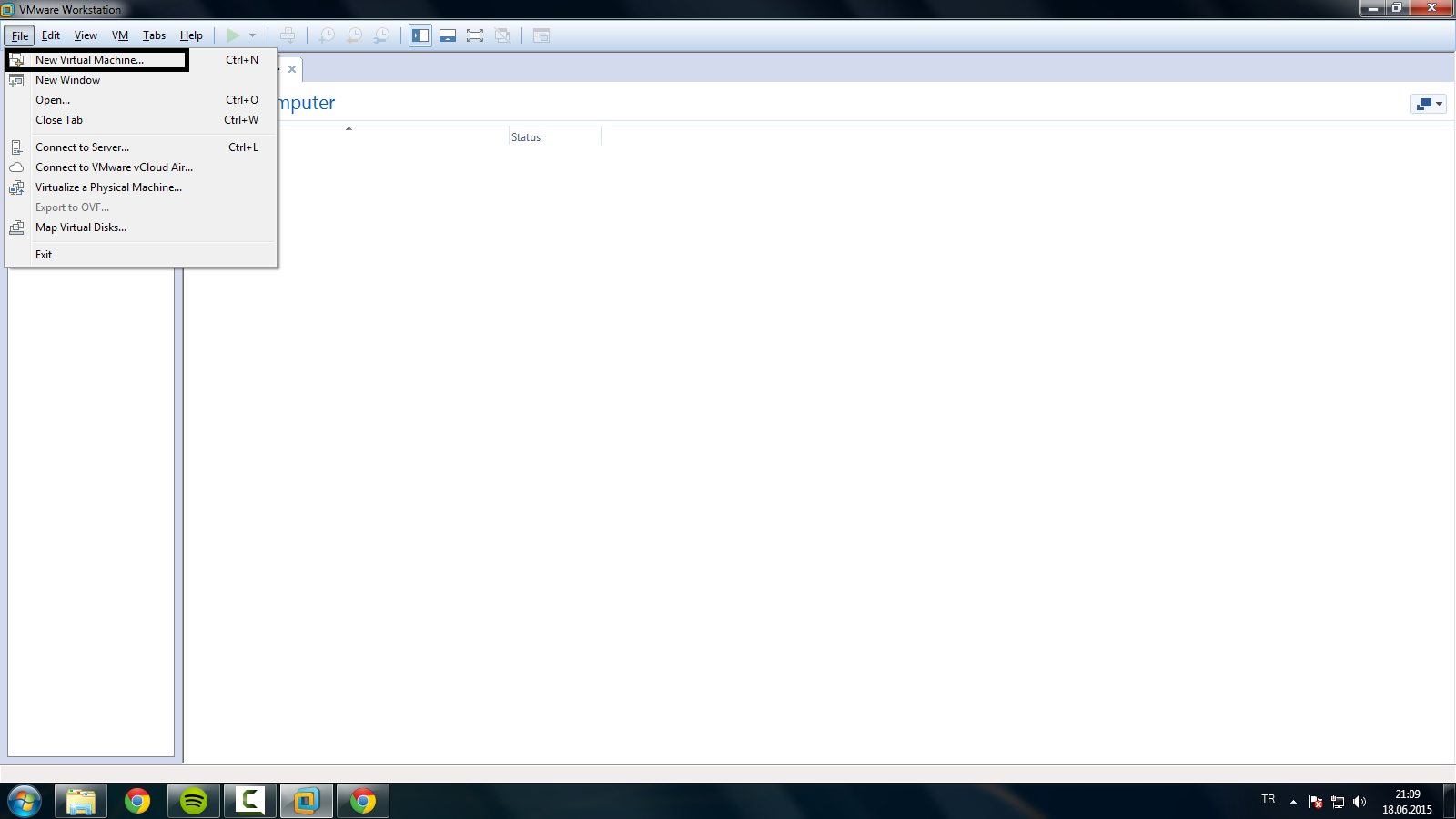
Task: Click the Unity mode toolbar icon
Action: pyautogui.click(x=502, y=35)
